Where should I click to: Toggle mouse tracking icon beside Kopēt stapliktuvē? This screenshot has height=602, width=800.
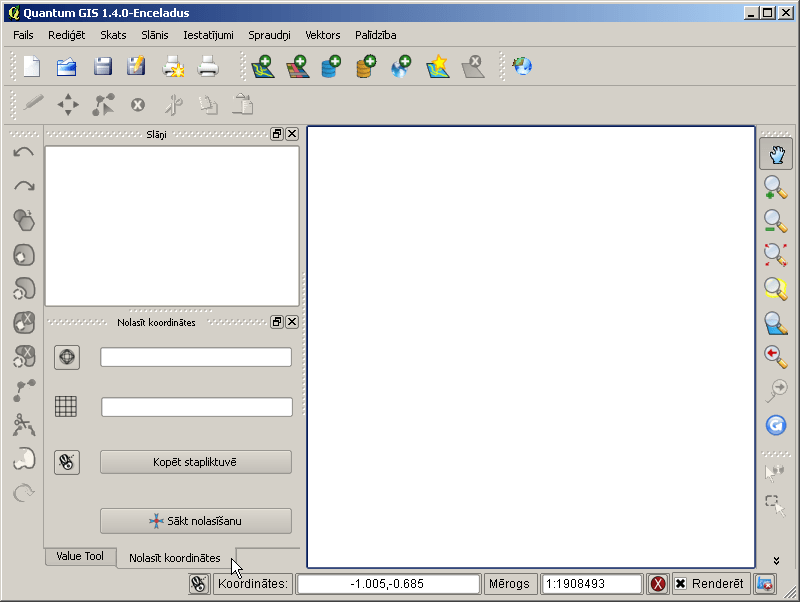point(67,462)
